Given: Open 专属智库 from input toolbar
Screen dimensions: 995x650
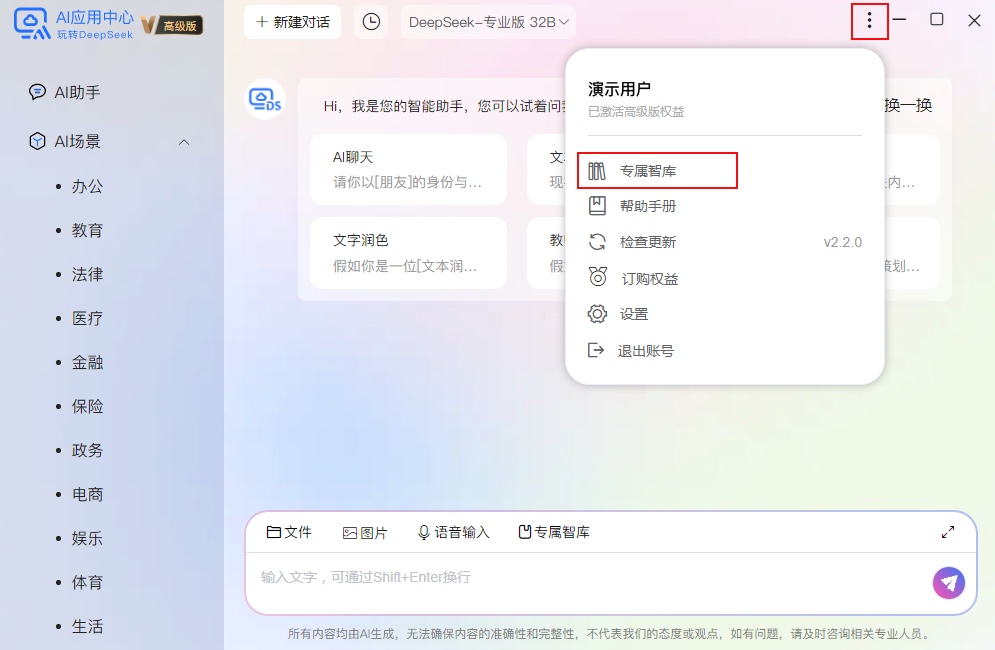Looking at the screenshot, I should (x=554, y=532).
